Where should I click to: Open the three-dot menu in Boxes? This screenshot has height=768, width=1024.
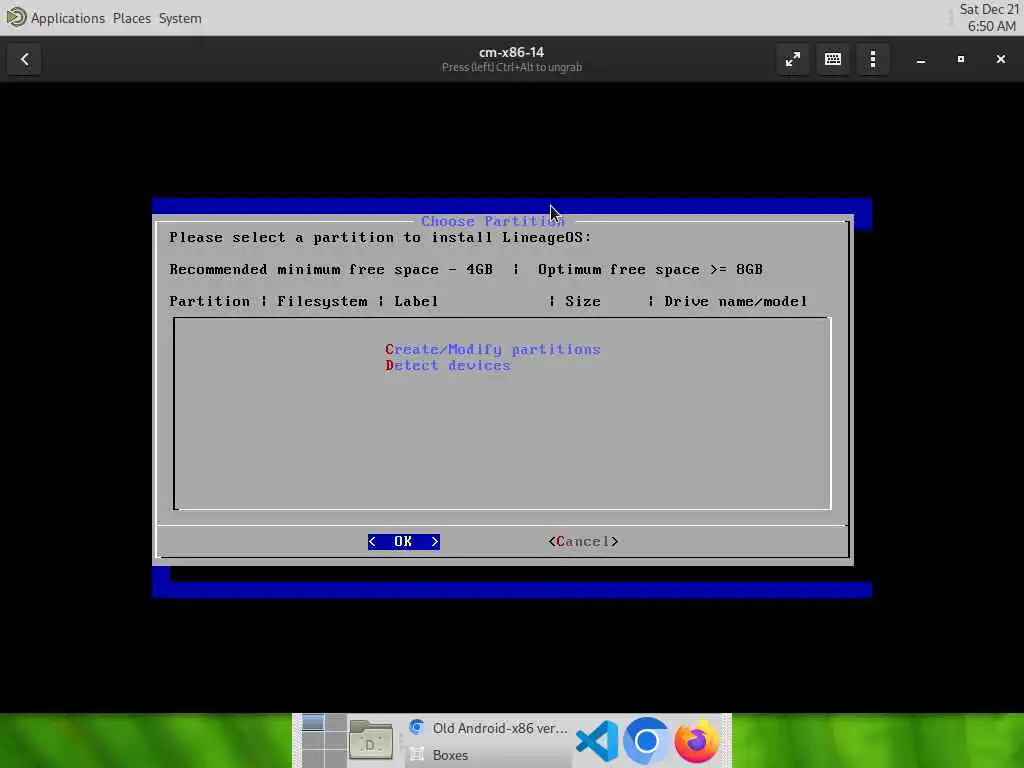click(x=872, y=59)
